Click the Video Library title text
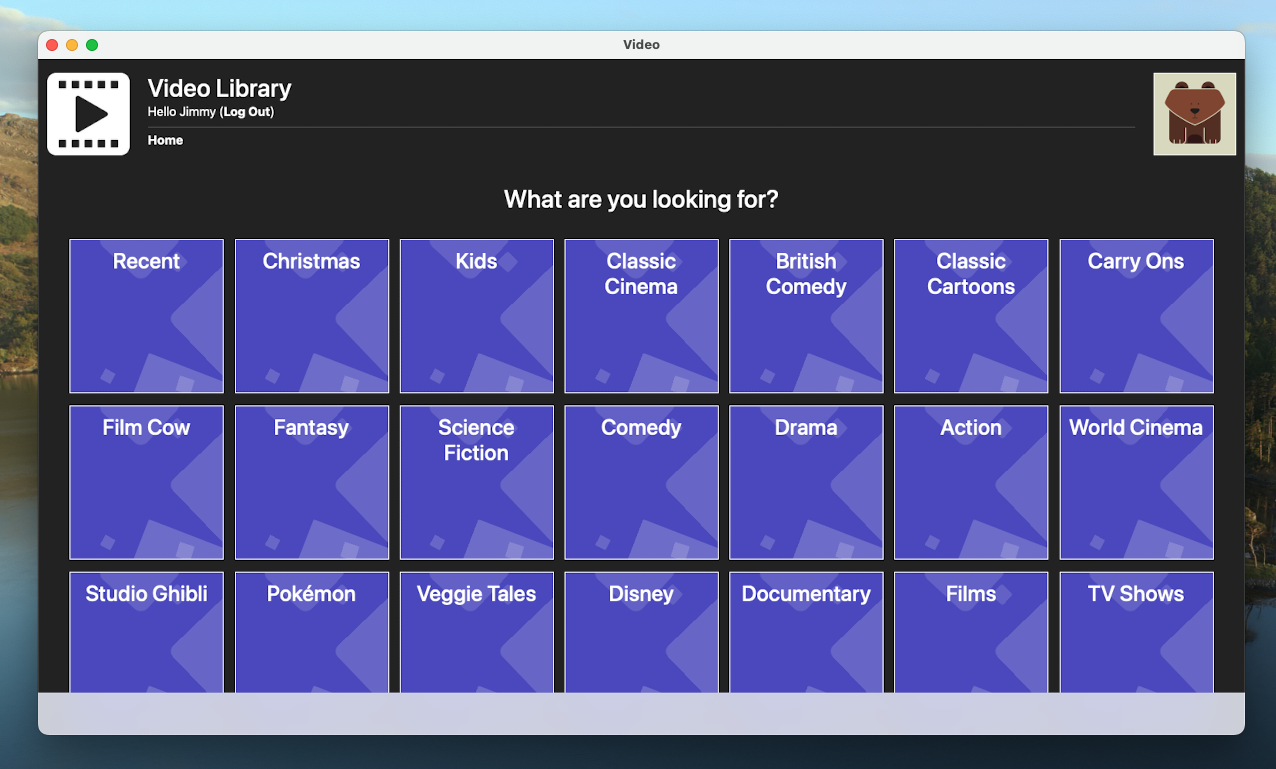The width and height of the screenshot is (1276, 769). pyautogui.click(x=219, y=88)
